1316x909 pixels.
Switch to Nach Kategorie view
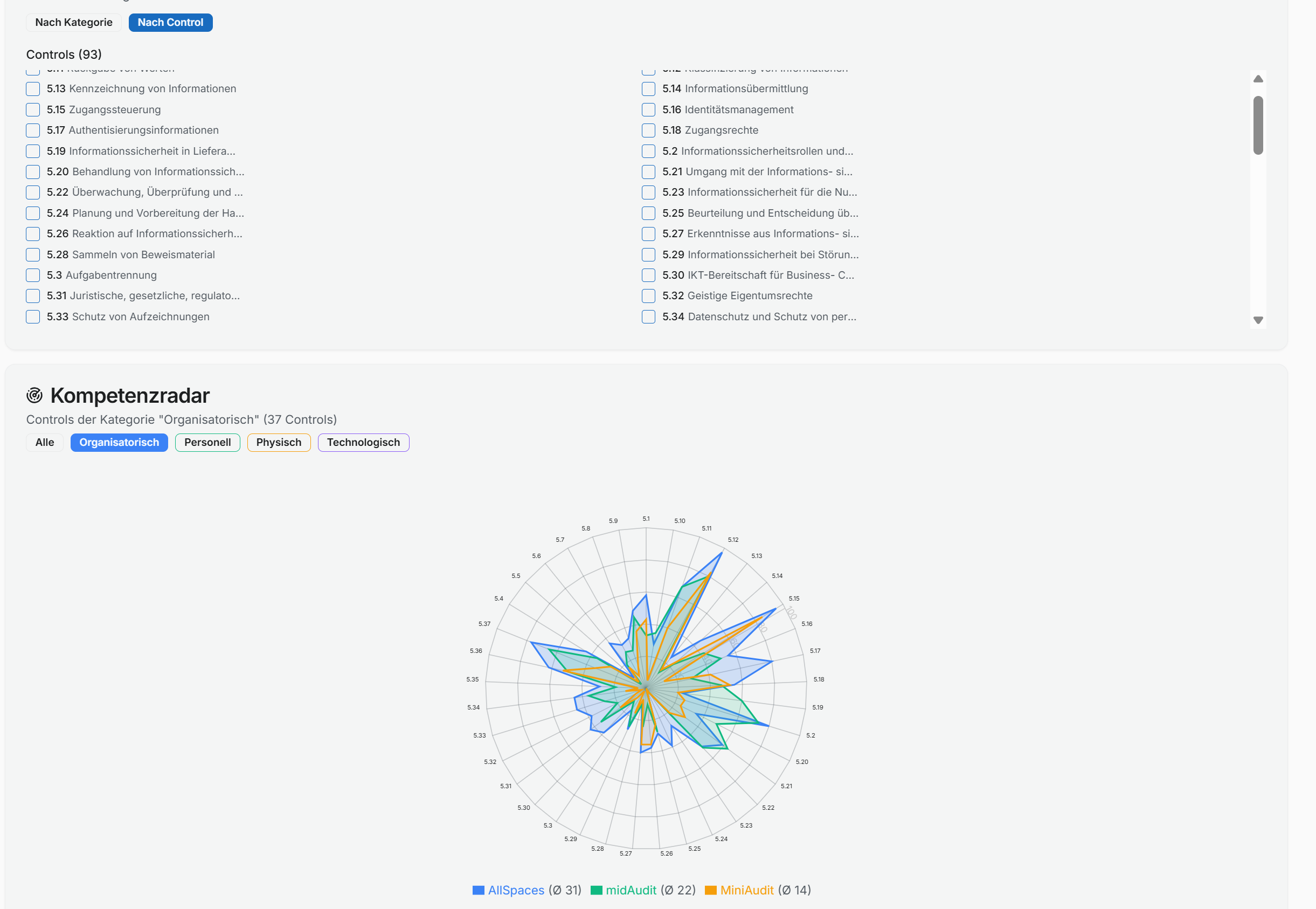click(73, 23)
